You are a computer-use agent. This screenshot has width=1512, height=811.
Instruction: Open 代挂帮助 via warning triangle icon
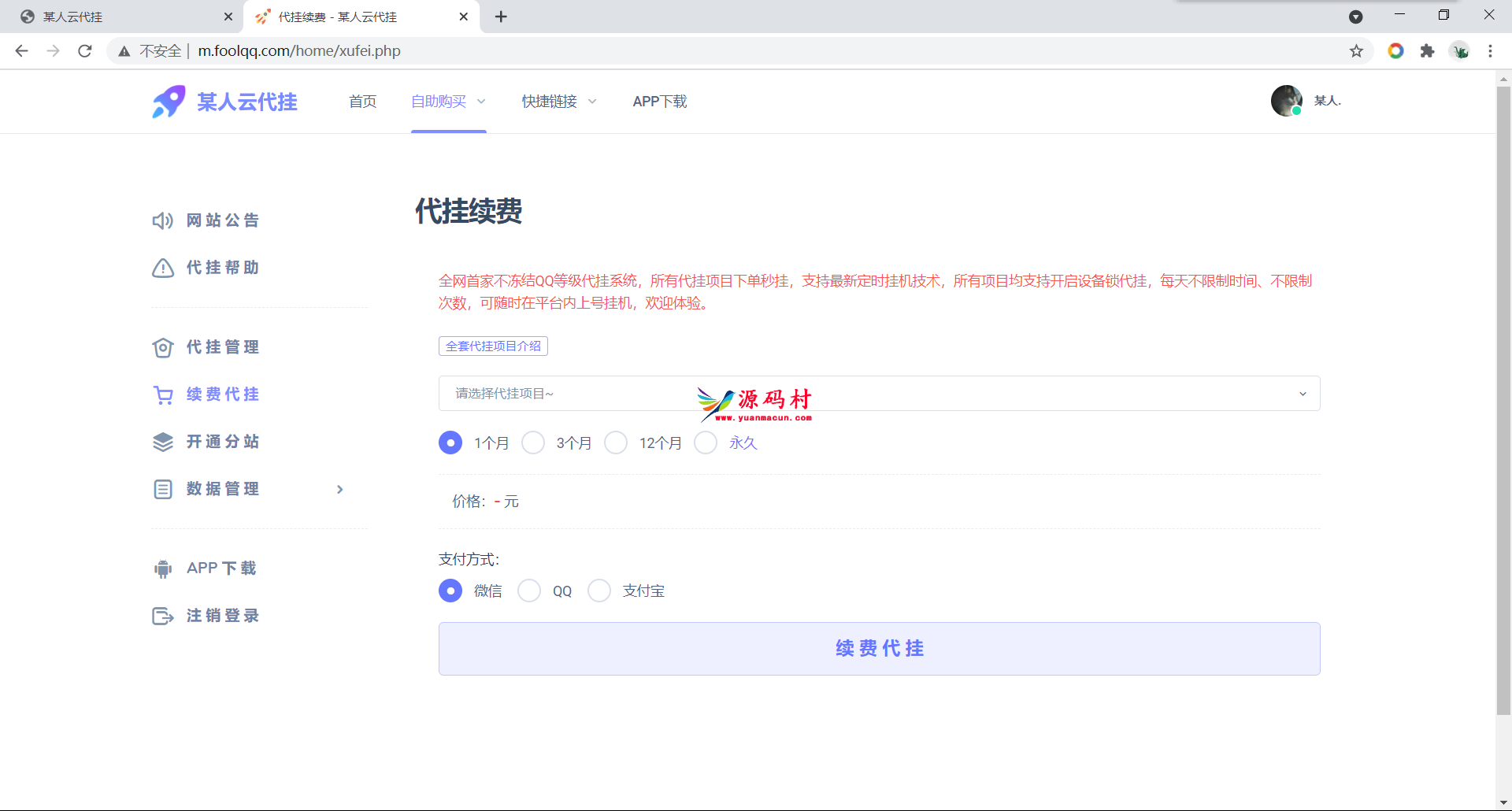click(x=162, y=268)
